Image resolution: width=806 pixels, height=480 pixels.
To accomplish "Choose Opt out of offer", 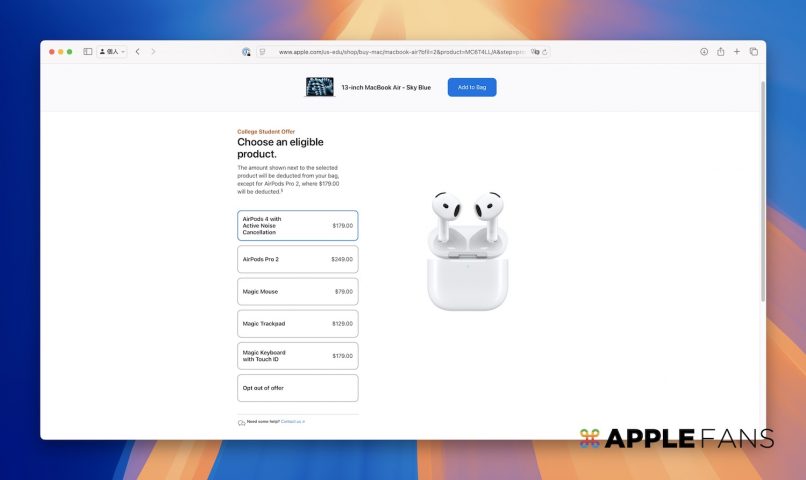I will click(297, 387).
